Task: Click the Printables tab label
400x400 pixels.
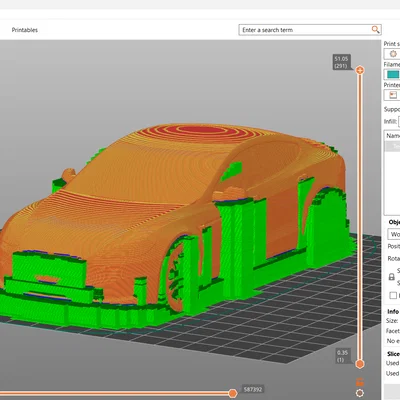Action: coord(25,30)
